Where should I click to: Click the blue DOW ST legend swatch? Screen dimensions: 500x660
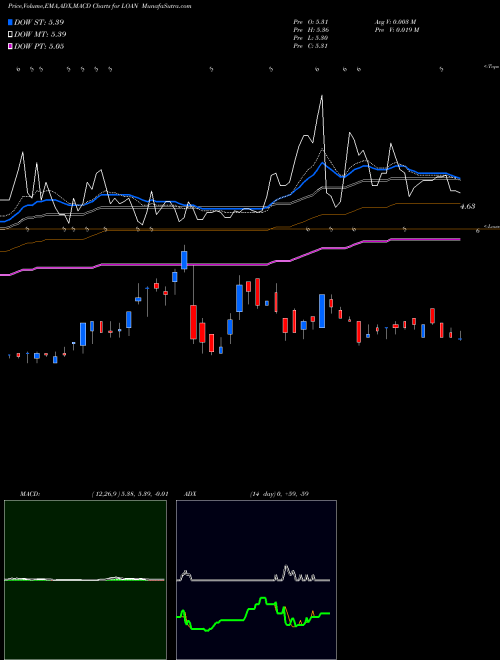pyautogui.click(x=11, y=22)
